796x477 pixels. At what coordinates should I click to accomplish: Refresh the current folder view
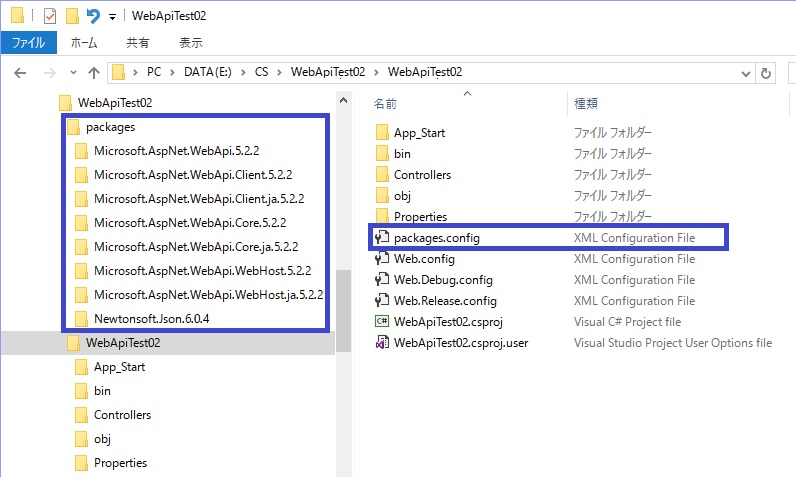tap(766, 74)
